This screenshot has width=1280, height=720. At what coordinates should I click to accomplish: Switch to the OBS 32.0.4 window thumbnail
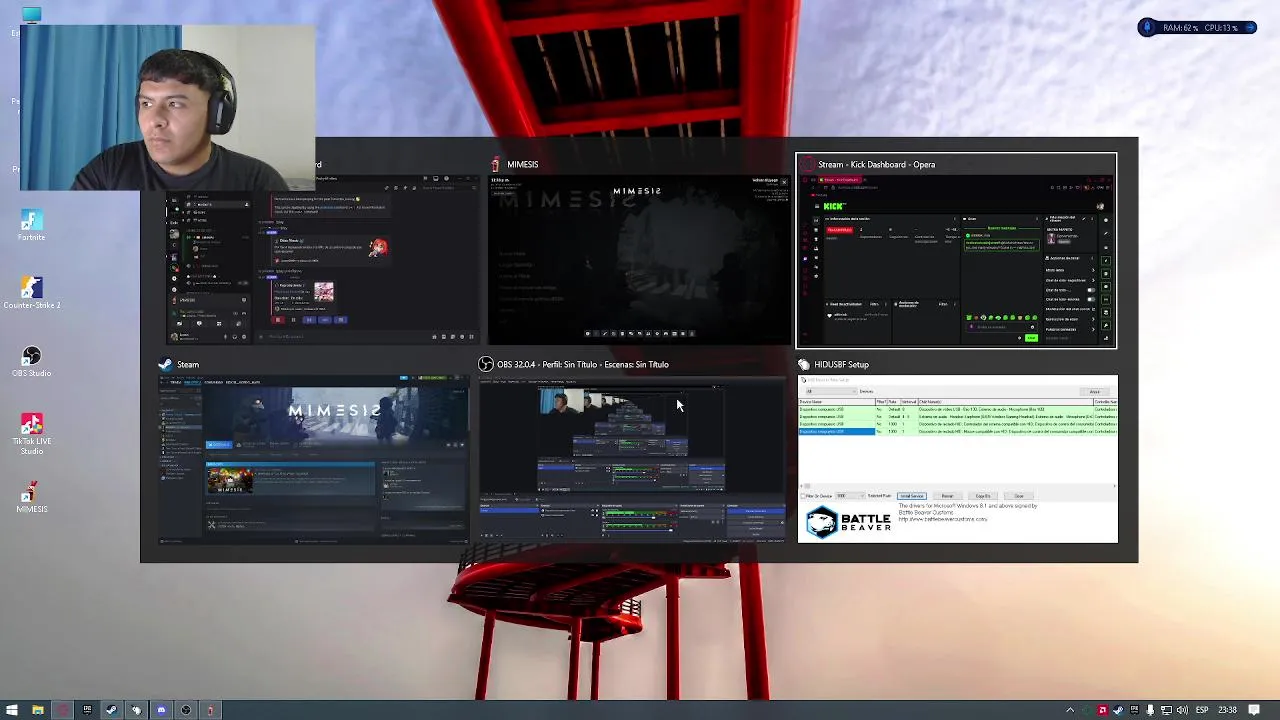point(633,460)
